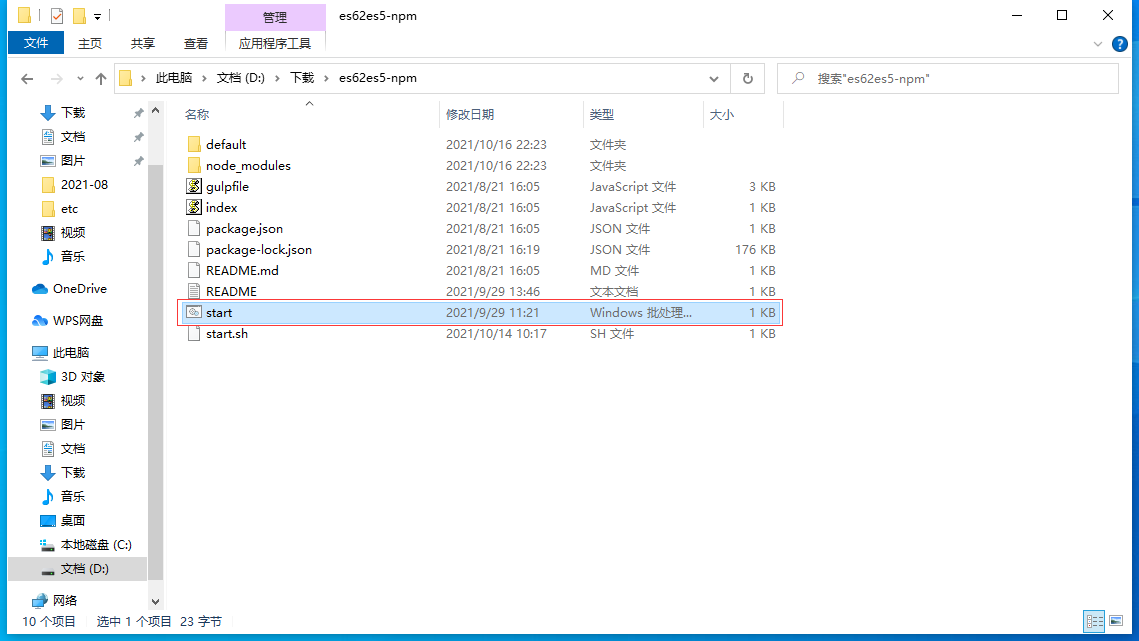The width and height of the screenshot is (1139, 641).
Task: Select the node_modules folder icon
Action: click(x=194, y=166)
